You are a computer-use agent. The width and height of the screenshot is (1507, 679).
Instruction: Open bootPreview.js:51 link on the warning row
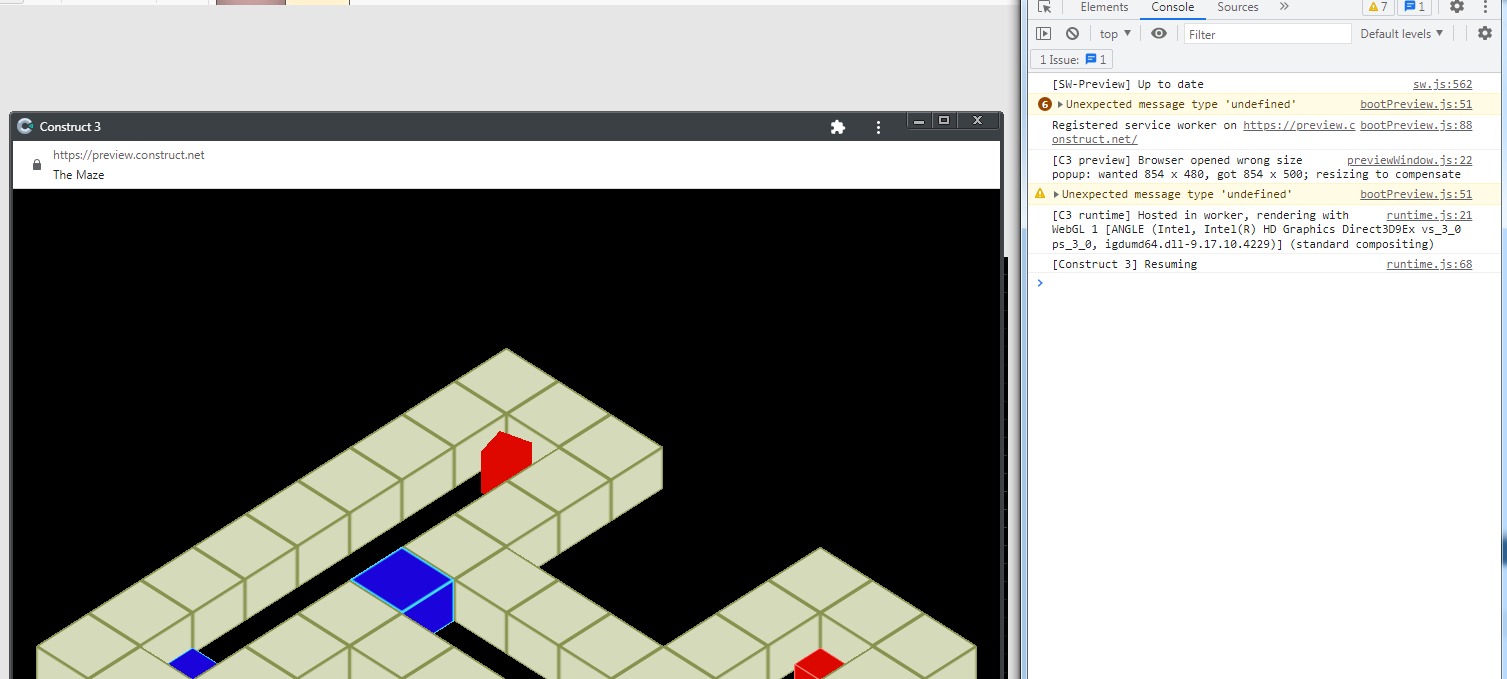point(1416,194)
